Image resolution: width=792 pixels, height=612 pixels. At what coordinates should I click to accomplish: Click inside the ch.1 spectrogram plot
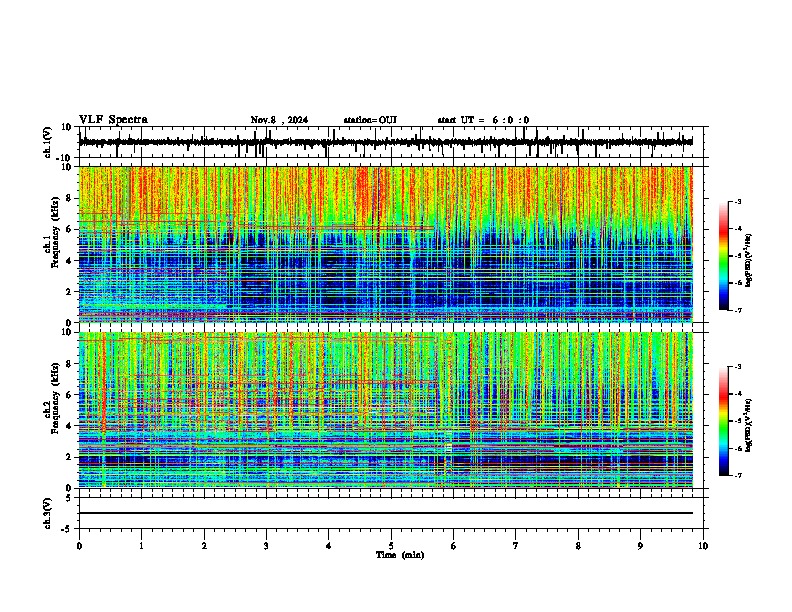click(385, 244)
